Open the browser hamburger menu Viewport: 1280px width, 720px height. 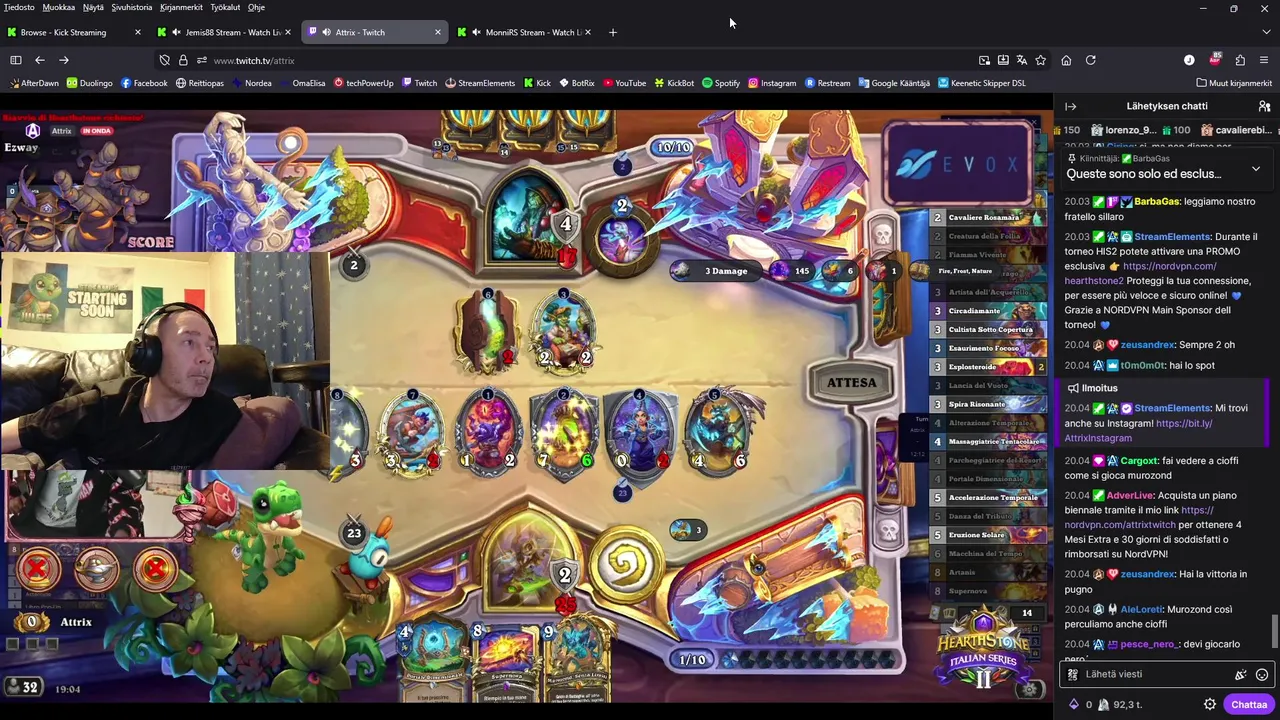tap(1264, 60)
